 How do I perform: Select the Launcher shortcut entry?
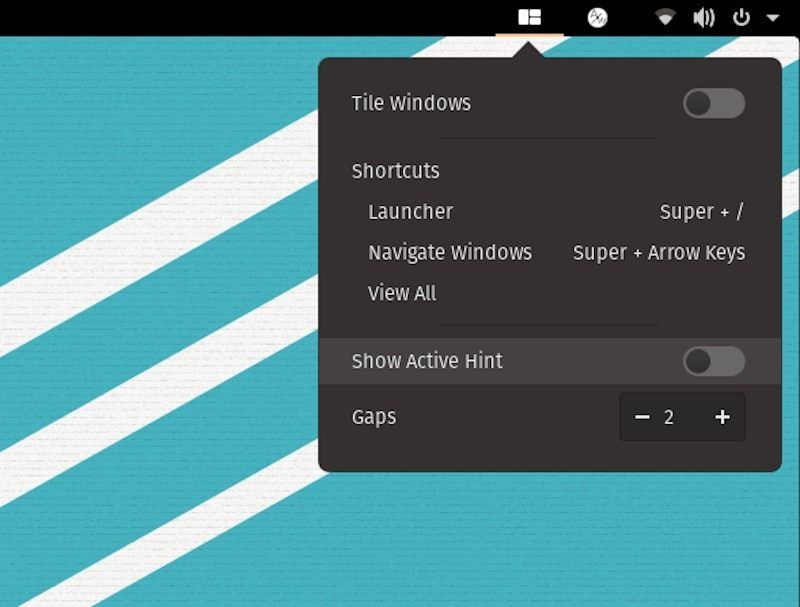tap(410, 212)
